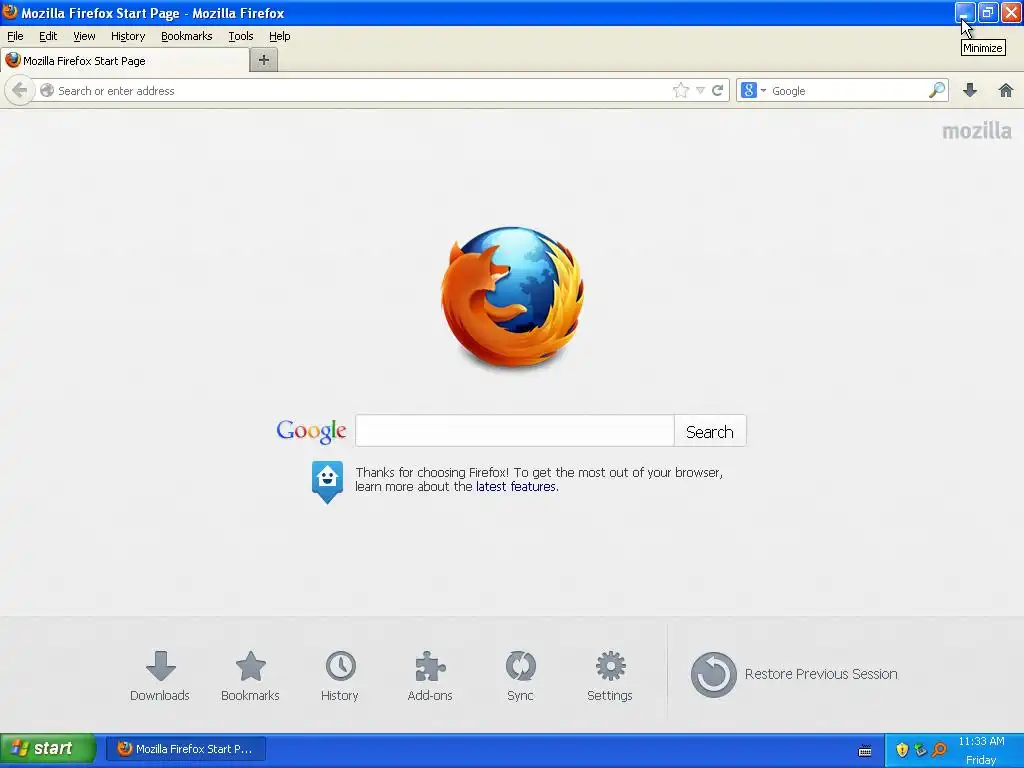
Task: Open Bookmarks shortcut on the start page
Action: (x=250, y=676)
